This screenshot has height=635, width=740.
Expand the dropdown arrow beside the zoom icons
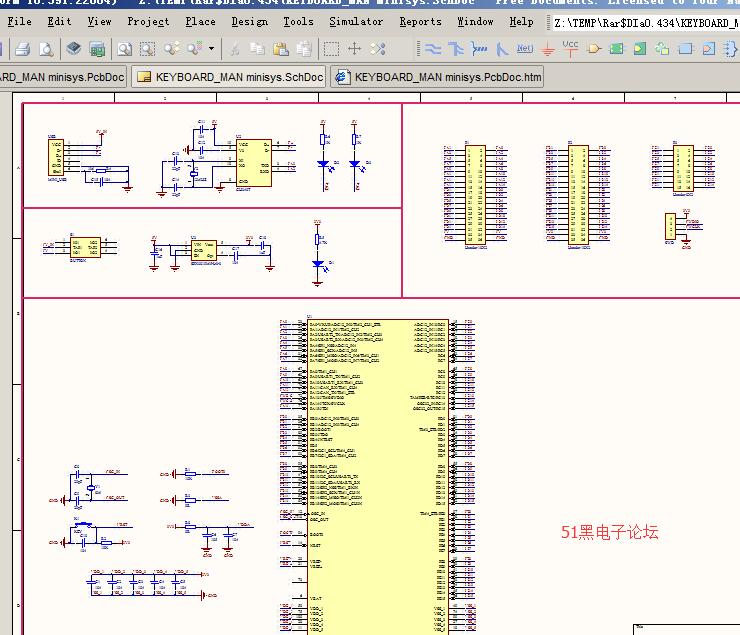(211, 49)
